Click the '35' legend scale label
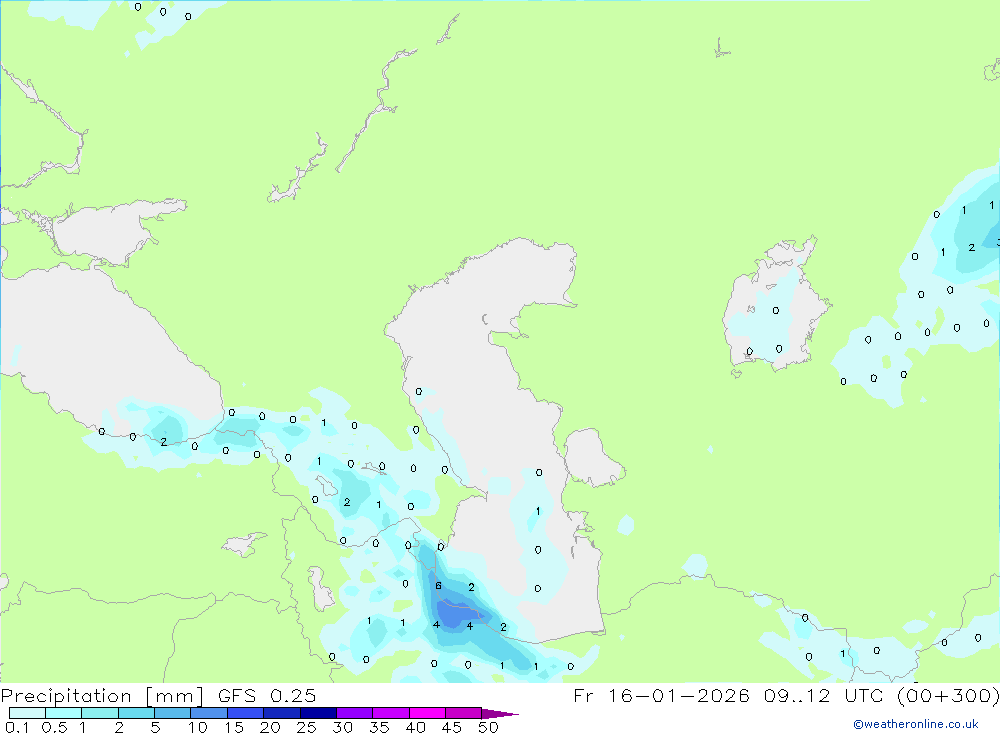 [379, 727]
